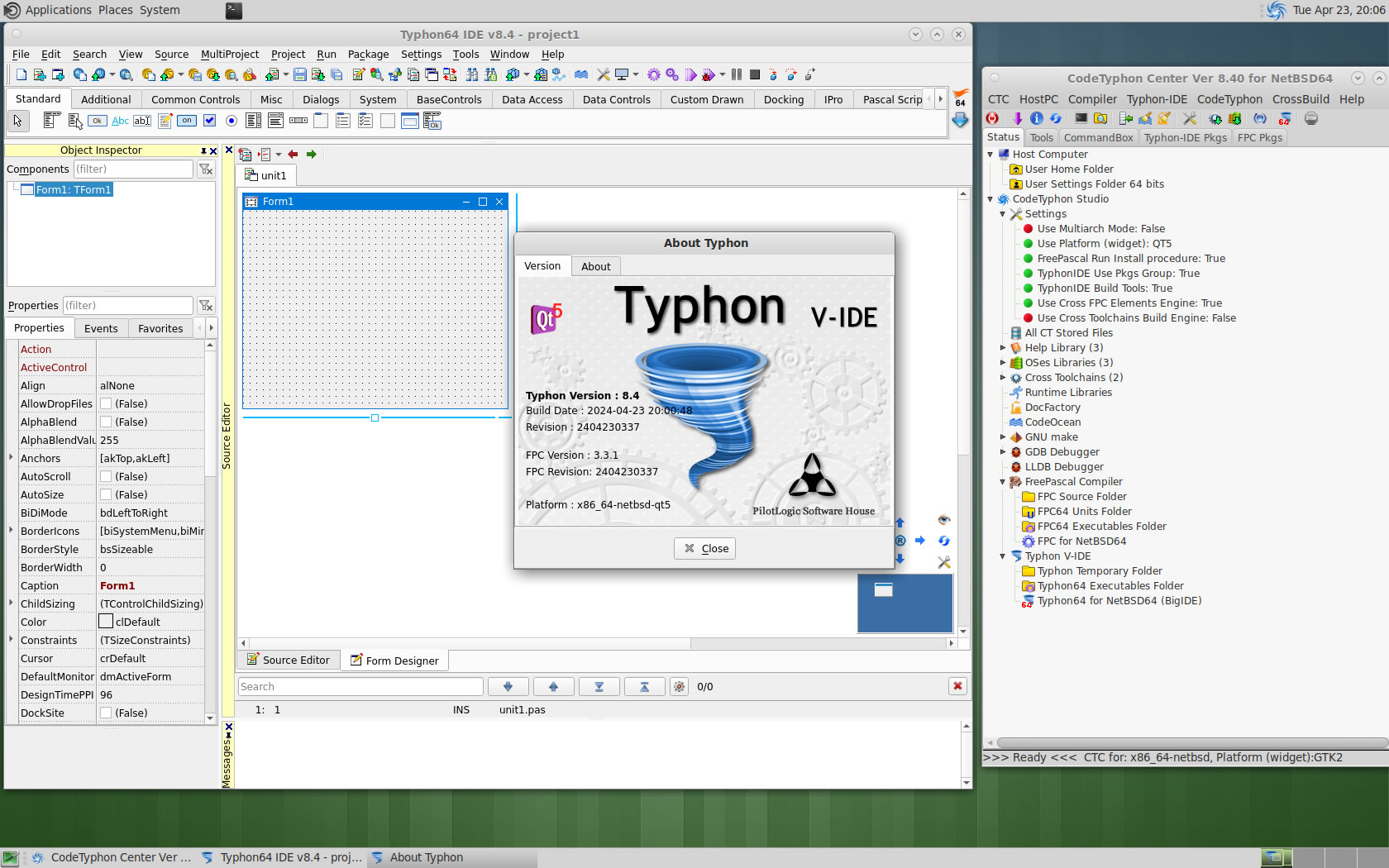Click the blue download arrow below palette scroll
This screenshot has height=868, width=1389.
click(960, 120)
